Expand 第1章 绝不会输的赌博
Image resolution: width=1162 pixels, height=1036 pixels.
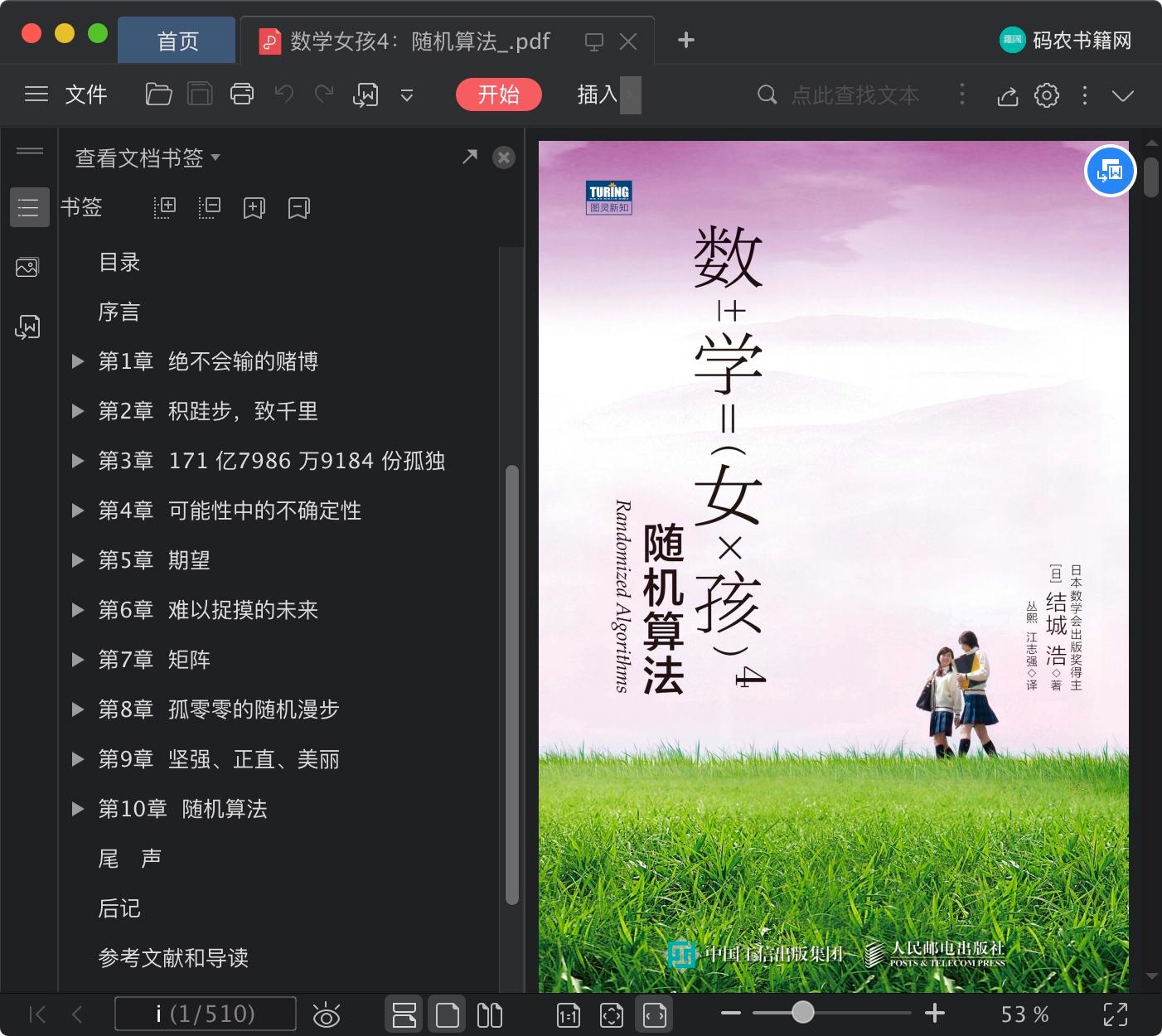[x=78, y=361]
